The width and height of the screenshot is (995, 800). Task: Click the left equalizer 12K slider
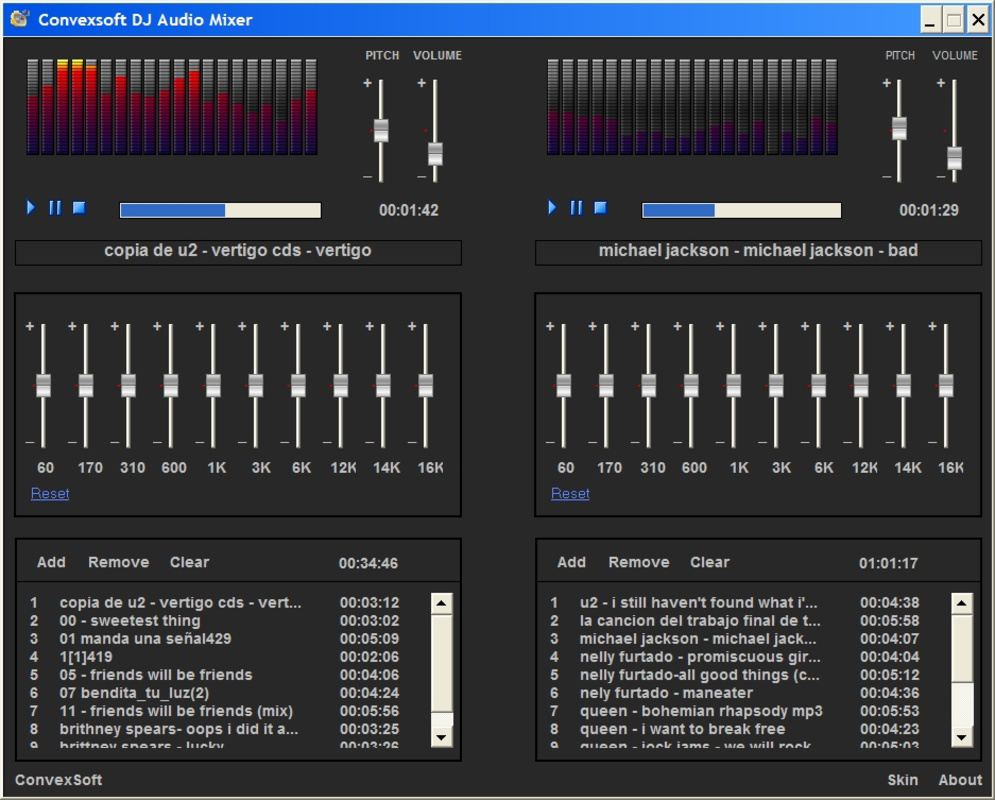[x=341, y=385]
